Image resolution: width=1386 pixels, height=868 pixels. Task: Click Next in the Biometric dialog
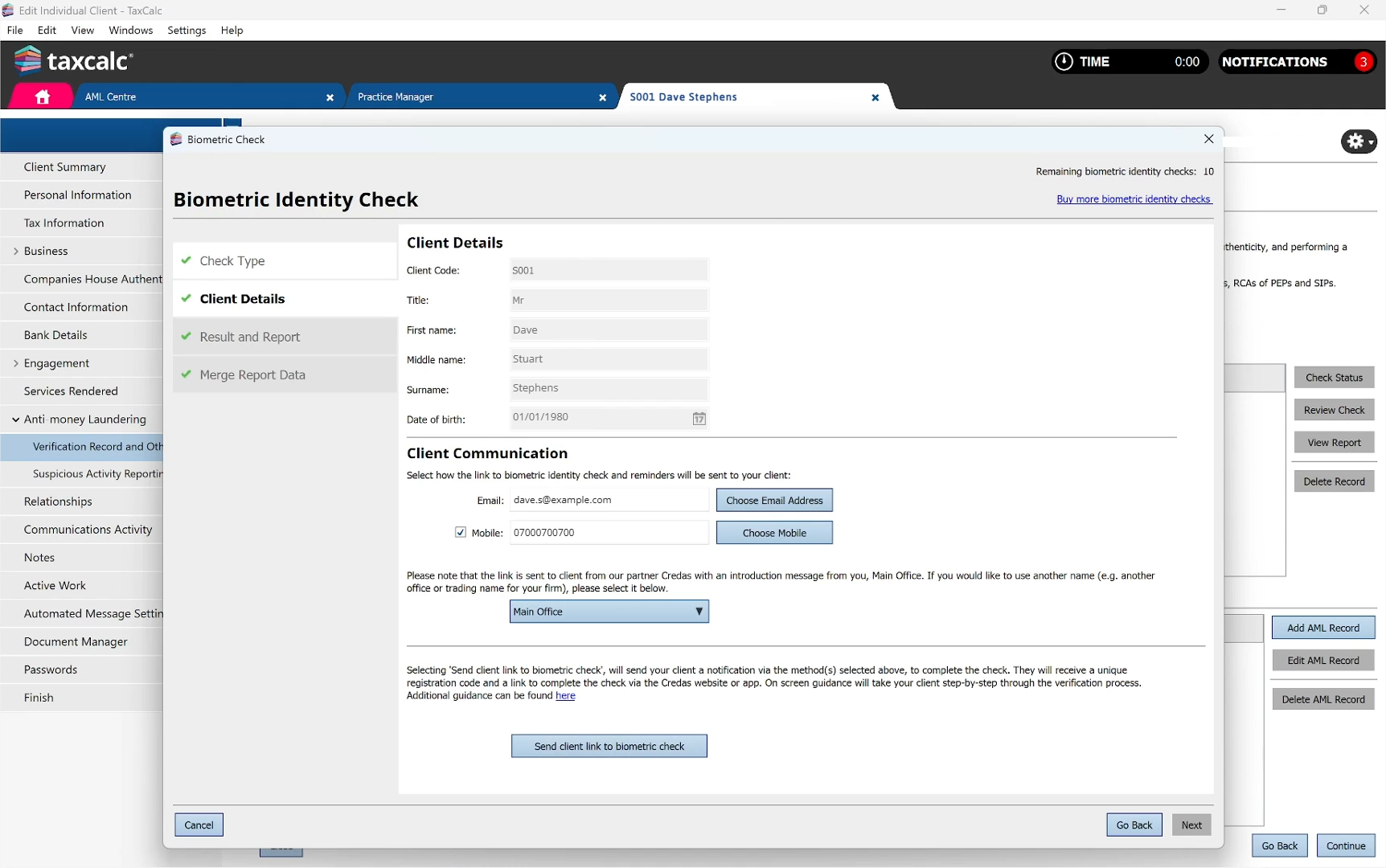[1191, 825]
